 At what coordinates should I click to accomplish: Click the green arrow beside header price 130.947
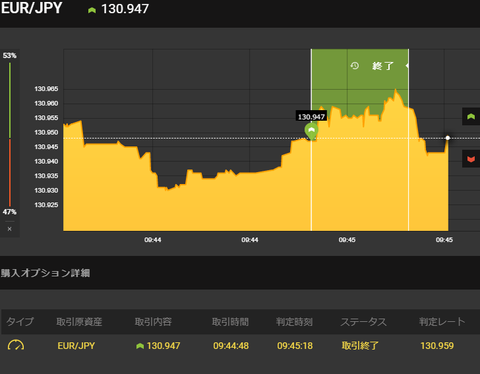92,10
